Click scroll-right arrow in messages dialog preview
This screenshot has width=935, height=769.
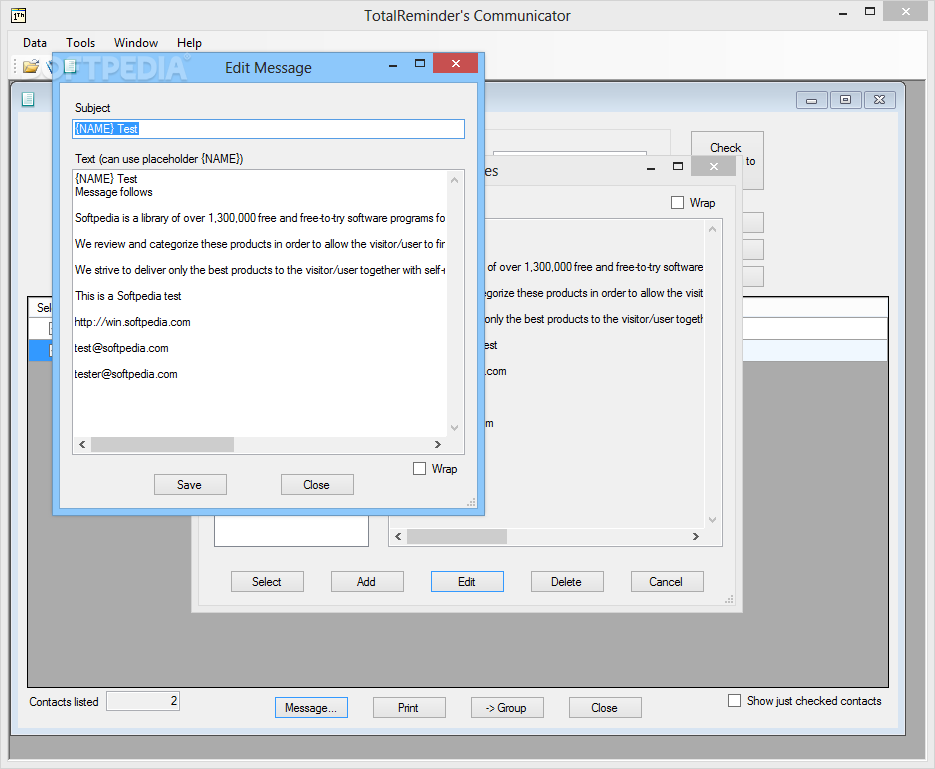pos(695,537)
